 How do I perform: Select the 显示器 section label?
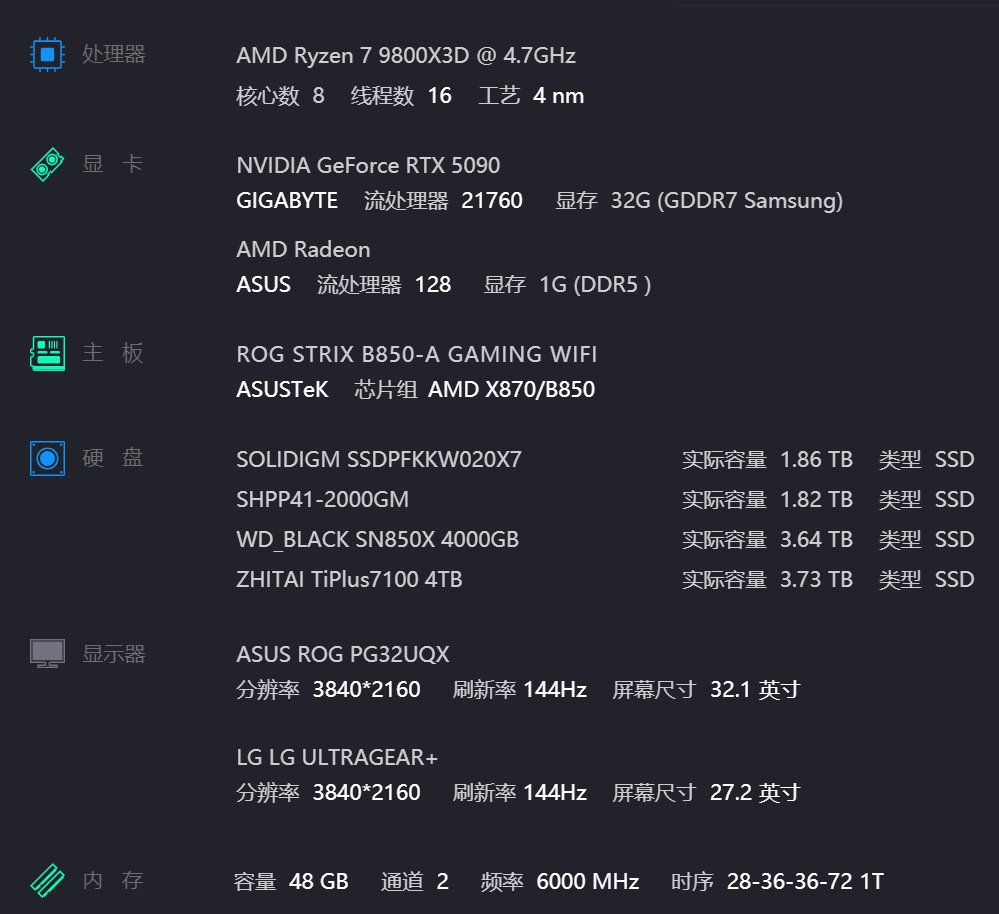113,653
